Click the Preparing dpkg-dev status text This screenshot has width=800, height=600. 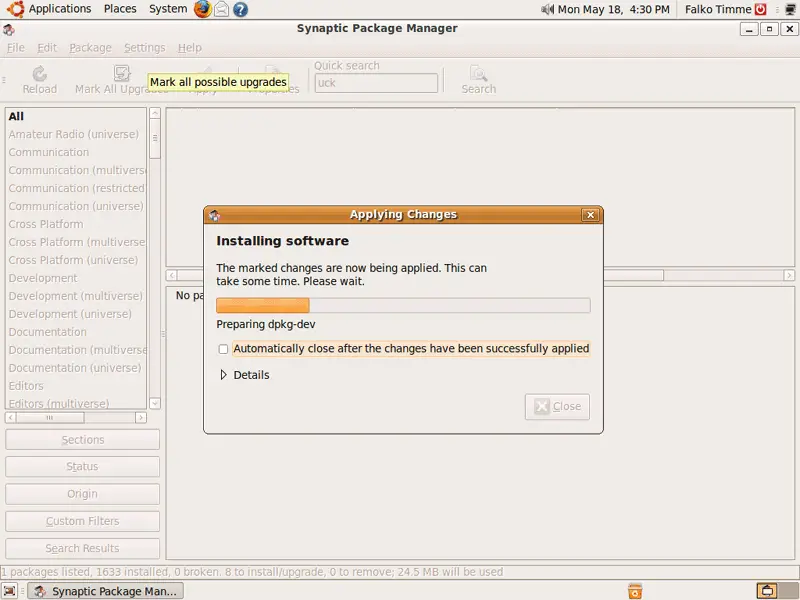(266, 324)
